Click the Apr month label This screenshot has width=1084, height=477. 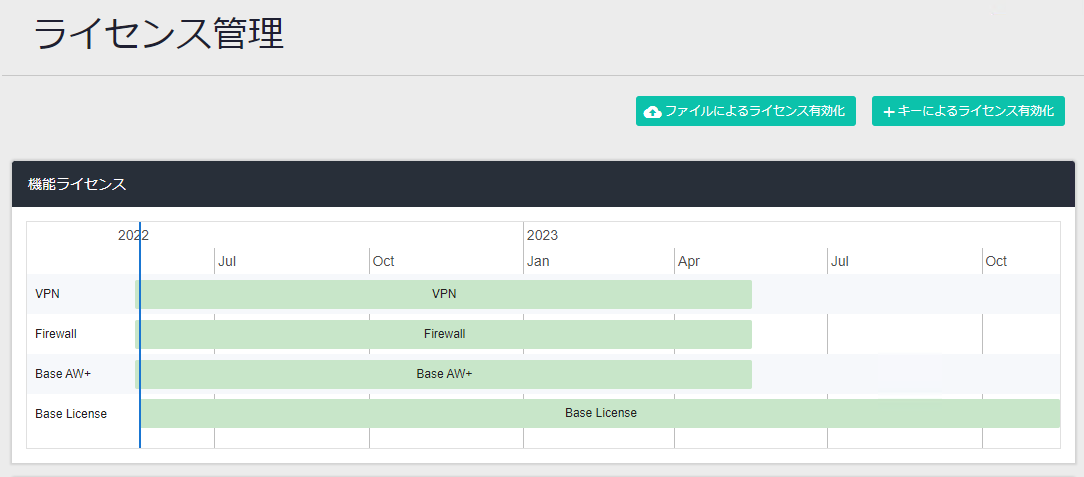coord(689,261)
